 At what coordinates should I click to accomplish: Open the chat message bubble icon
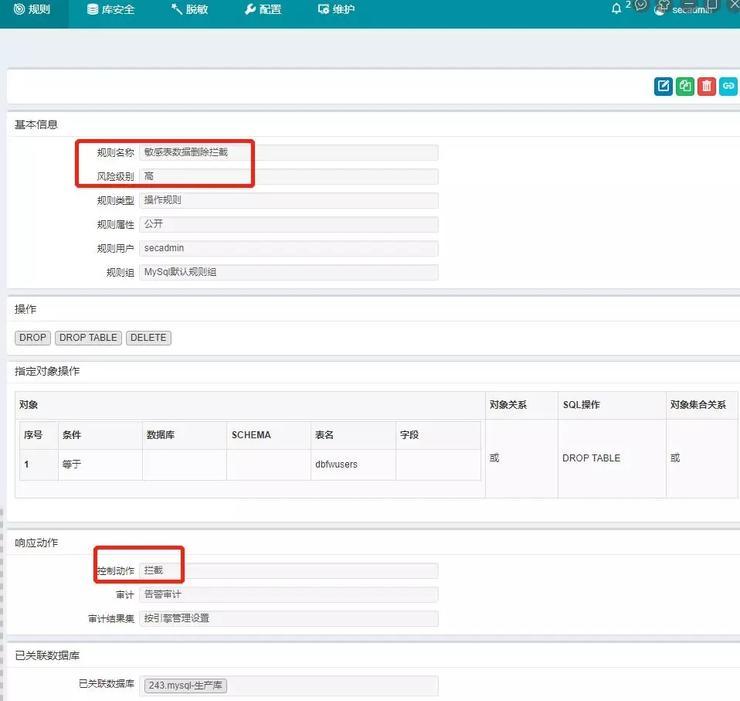(x=641, y=5)
